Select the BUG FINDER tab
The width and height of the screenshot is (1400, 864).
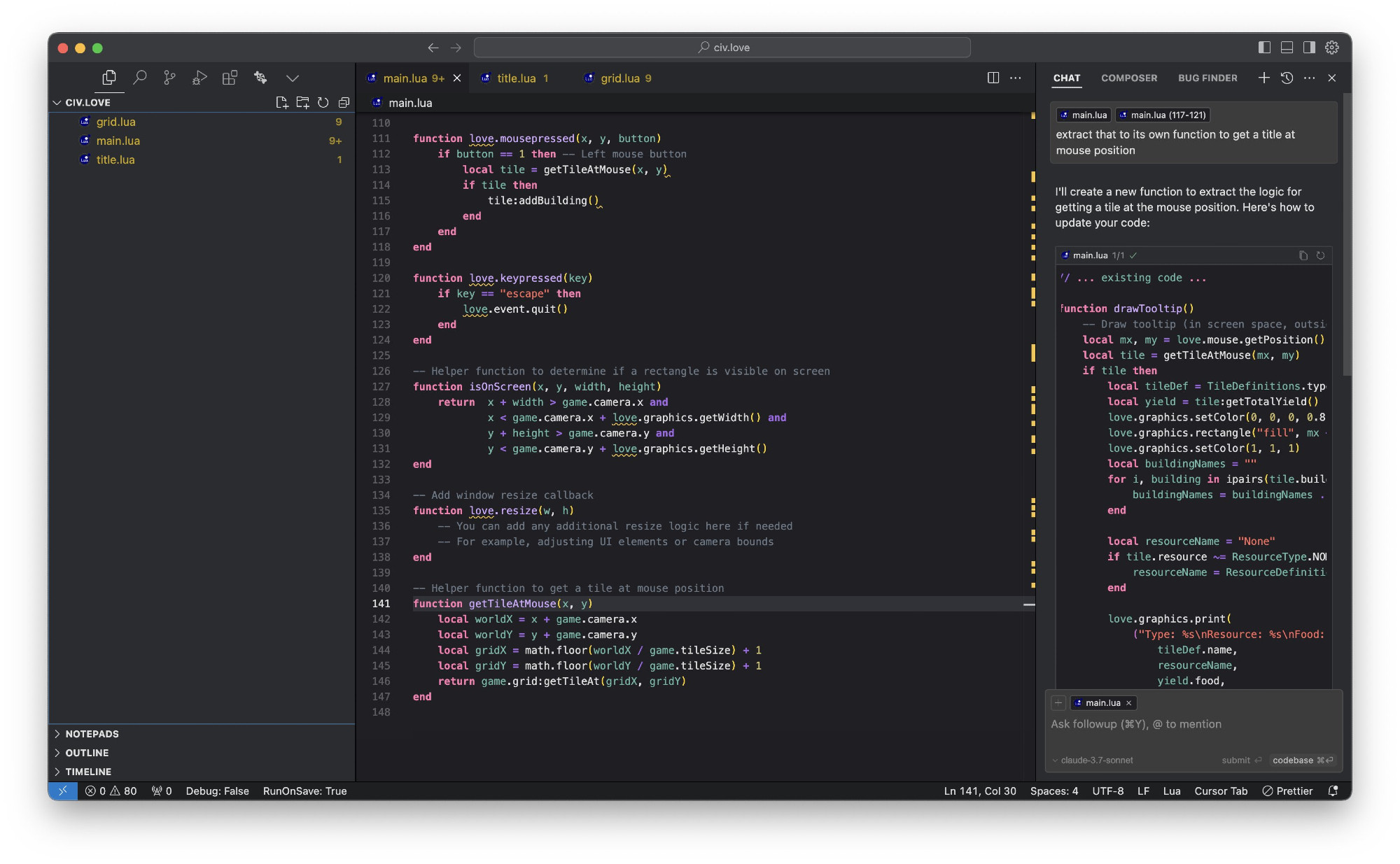pyautogui.click(x=1207, y=78)
